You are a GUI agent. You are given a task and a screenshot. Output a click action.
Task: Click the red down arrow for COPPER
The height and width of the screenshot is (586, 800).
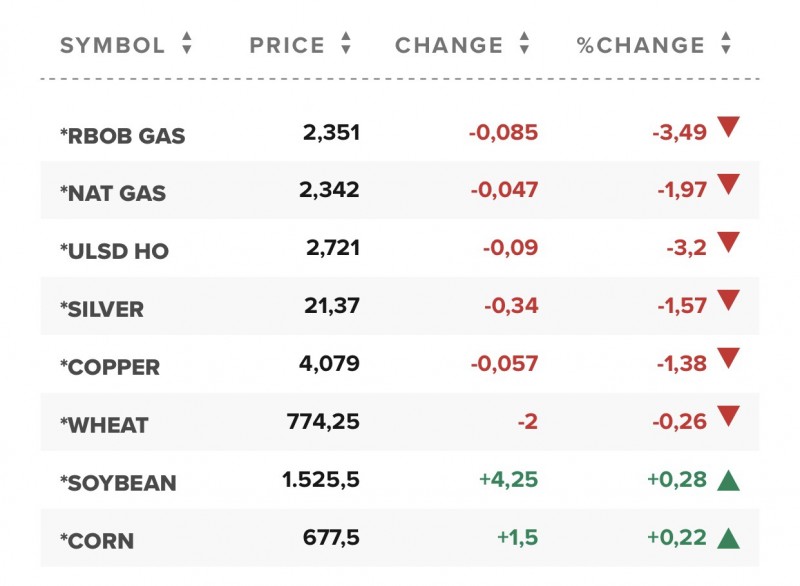pos(728,359)
